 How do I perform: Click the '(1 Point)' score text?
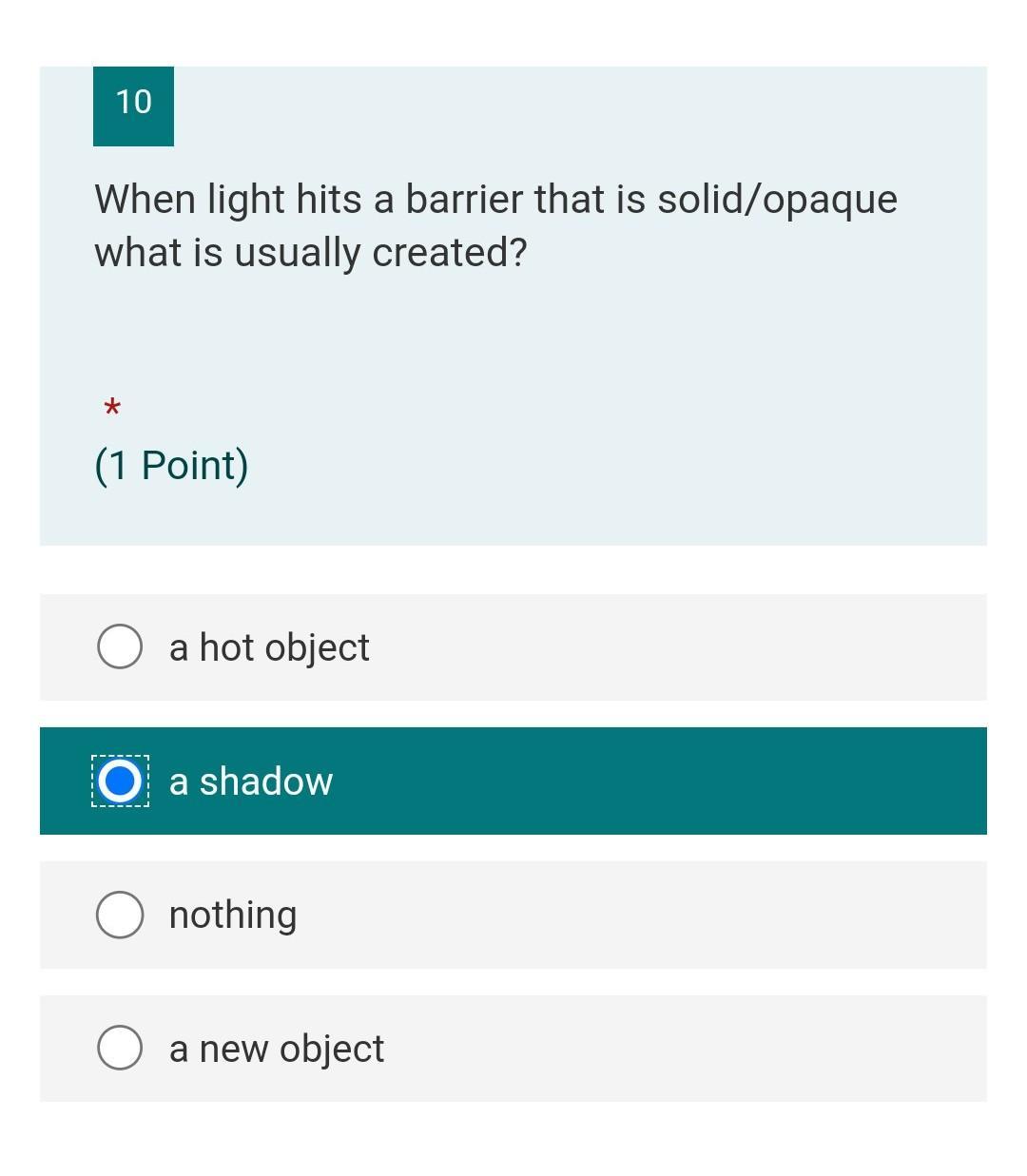pyautogui.click(x=171, y=466)
